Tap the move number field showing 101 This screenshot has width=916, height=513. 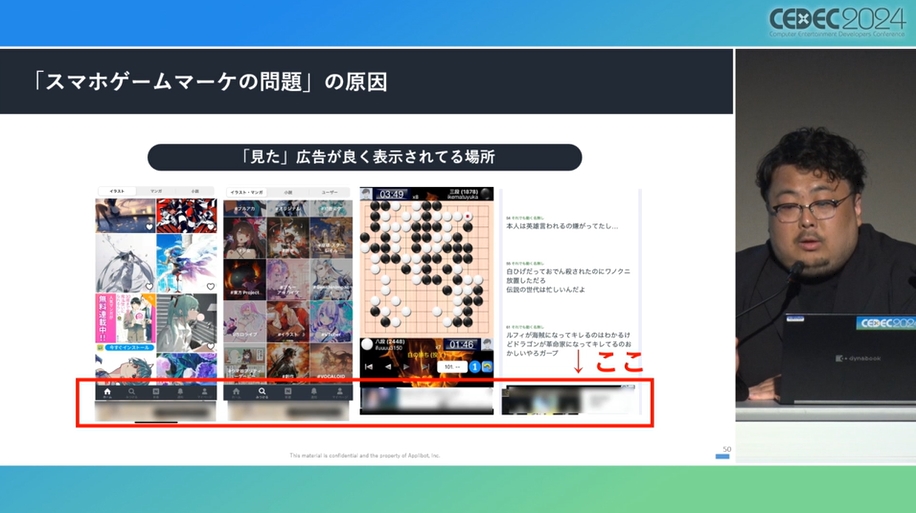[452, 367]
